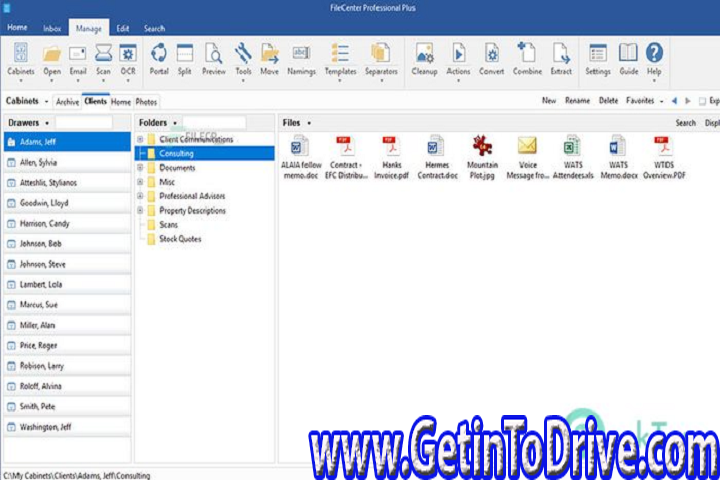Image resolution: width=720 pixels, height=480 pixels.
Task: Click the Move file icon
Action: pyautogui.click(x=270, y=60)
